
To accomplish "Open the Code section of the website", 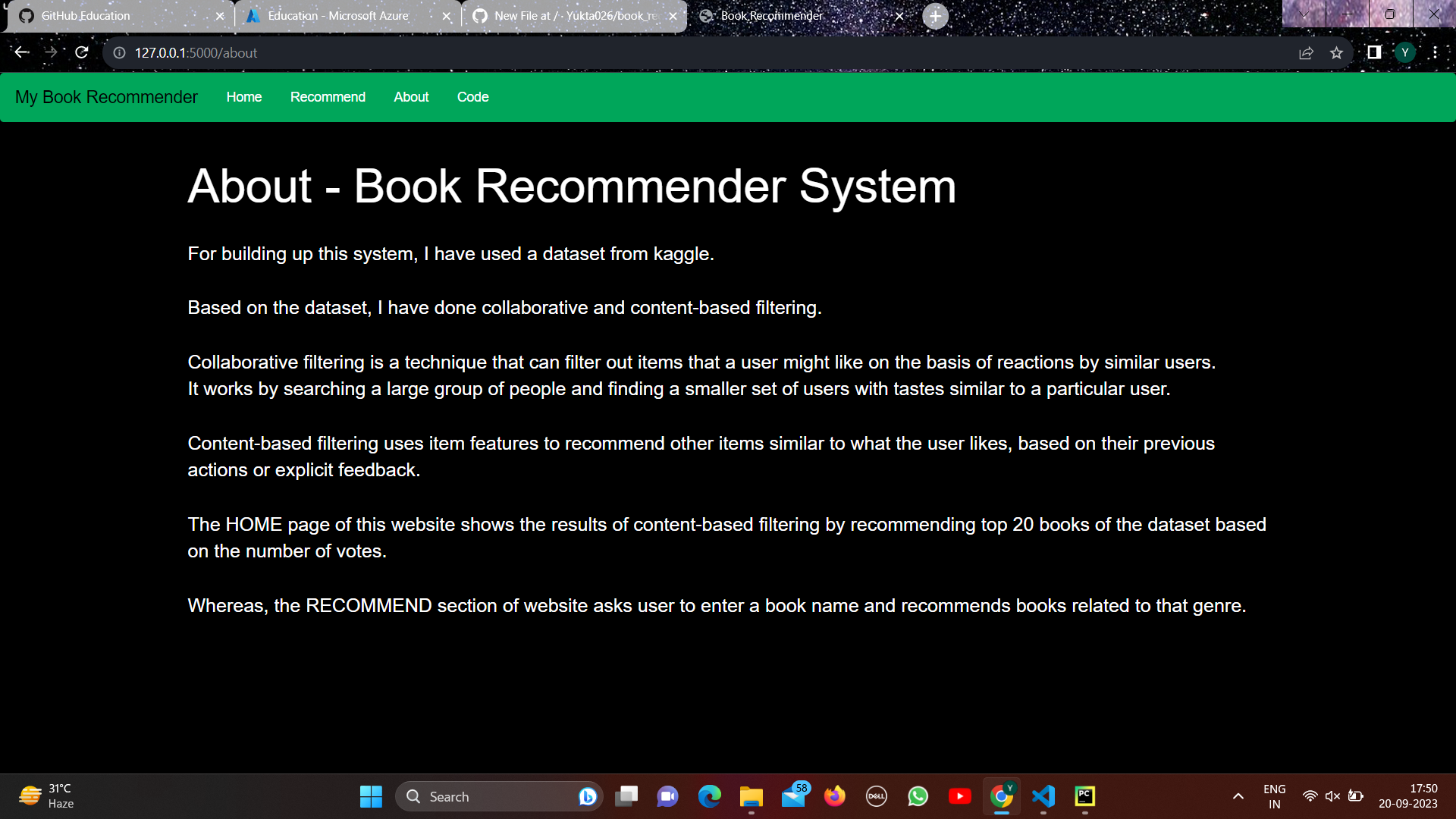I will 472,97.
